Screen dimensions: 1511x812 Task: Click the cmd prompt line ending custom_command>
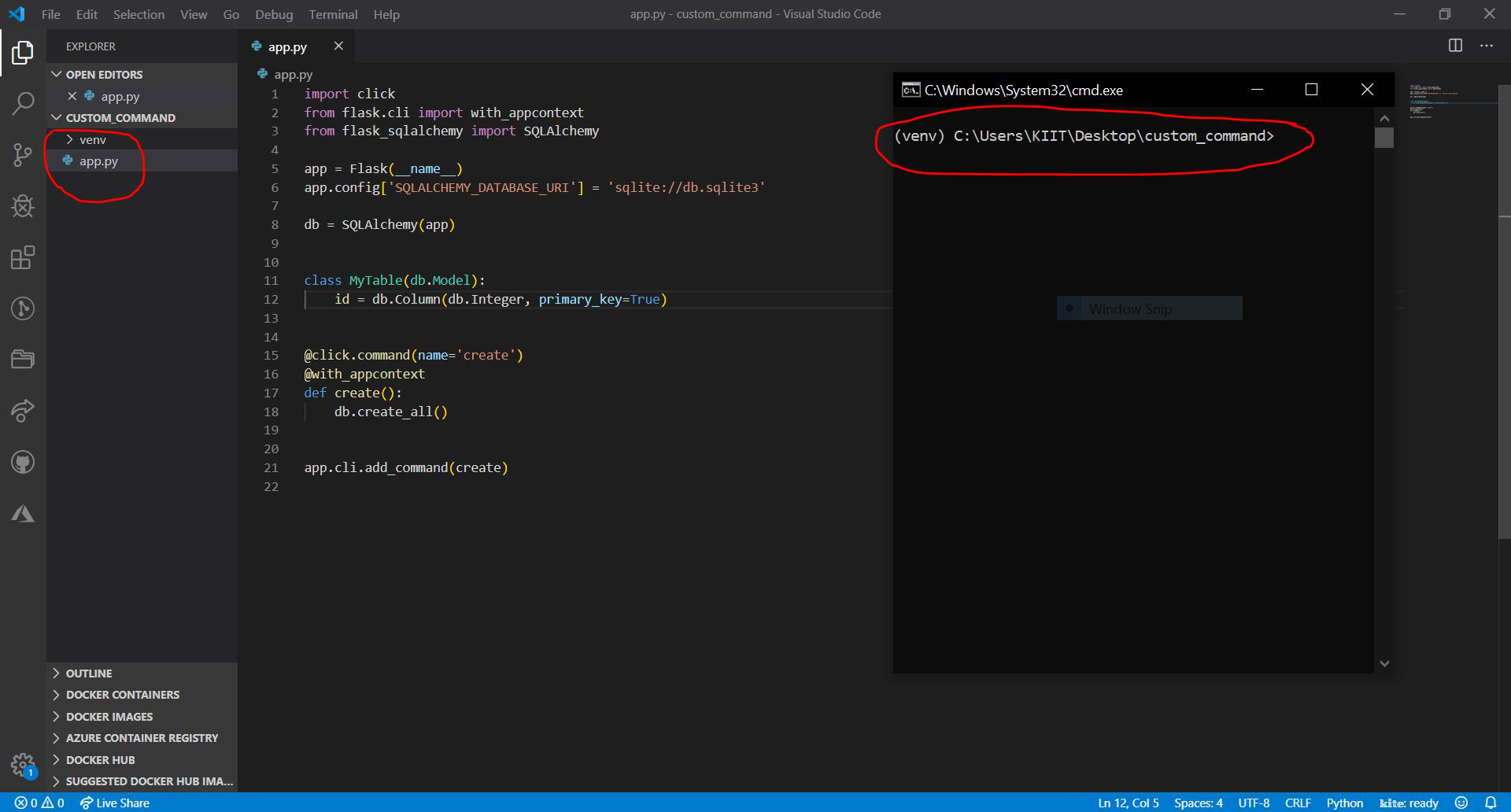point(1084,136)
